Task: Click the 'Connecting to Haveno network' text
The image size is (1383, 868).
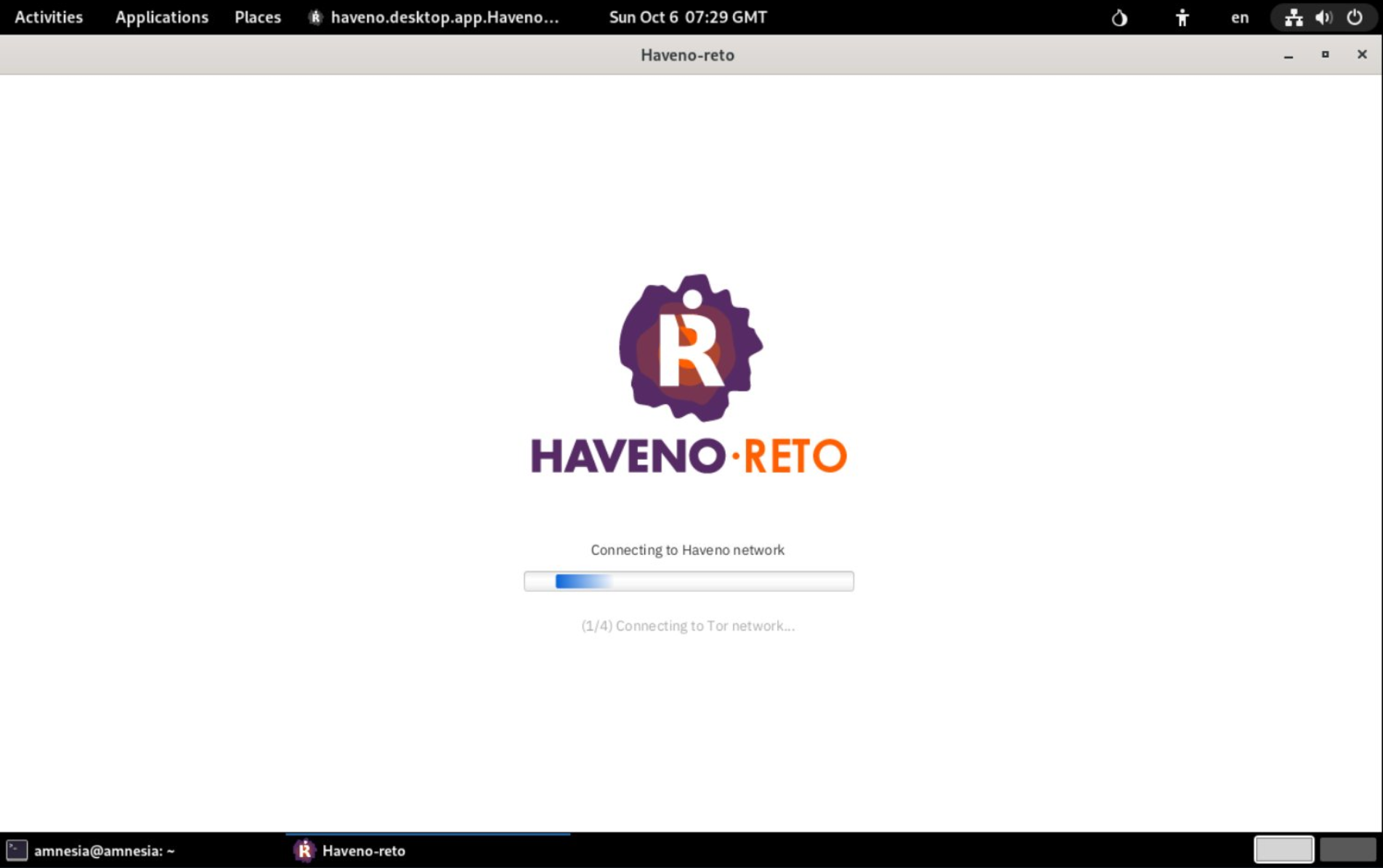Action: pyautogui.click(x=687, y=550)
